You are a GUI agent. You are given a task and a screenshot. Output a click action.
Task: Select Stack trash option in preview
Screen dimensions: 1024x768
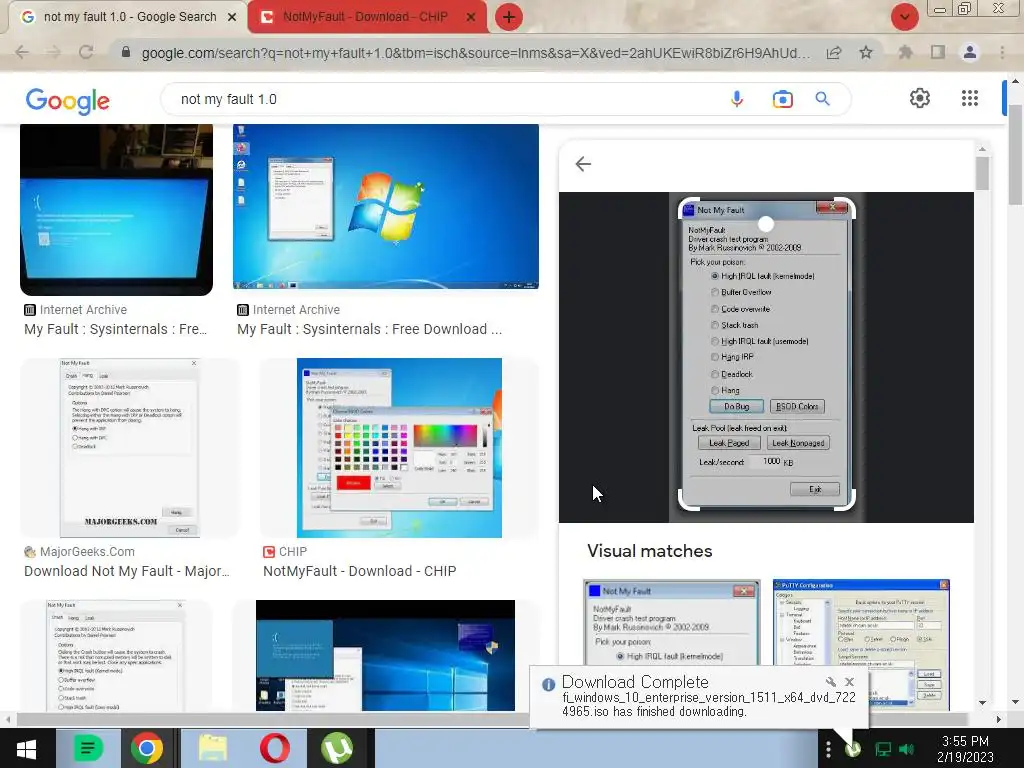pyautogui.click(x=735, y=325)
